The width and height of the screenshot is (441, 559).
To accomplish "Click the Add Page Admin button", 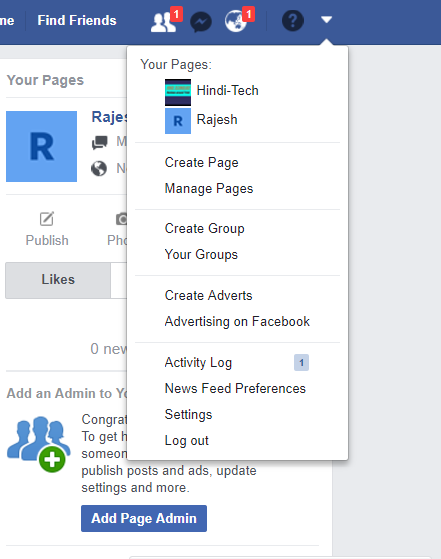I will point(144,518).
